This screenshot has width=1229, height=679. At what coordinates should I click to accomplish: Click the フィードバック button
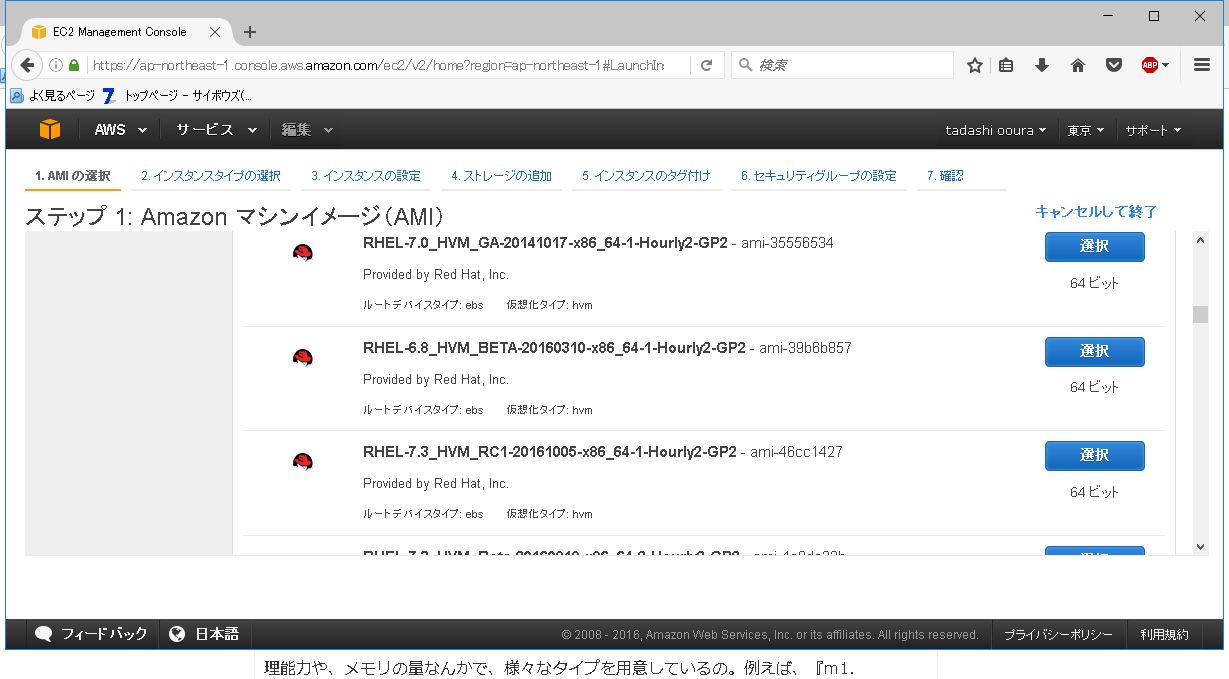point(91,634)
